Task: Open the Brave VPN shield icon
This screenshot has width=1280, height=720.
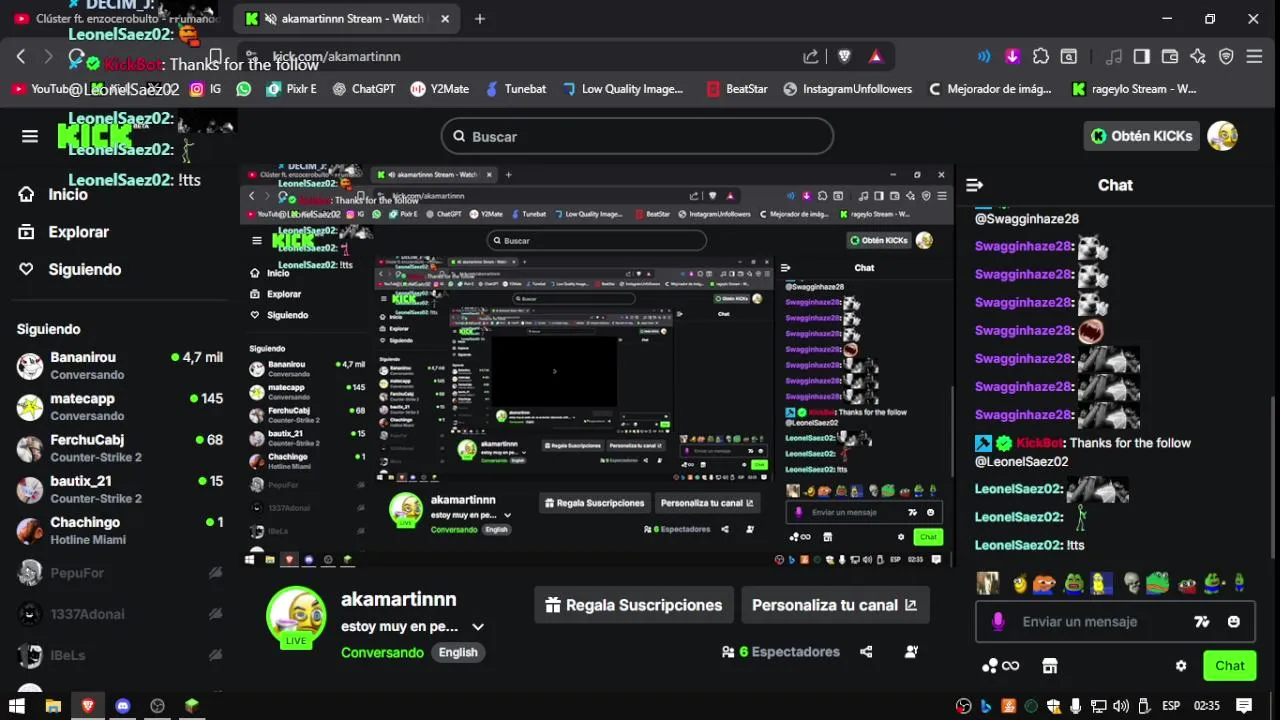Action: tap(1226, 56)
